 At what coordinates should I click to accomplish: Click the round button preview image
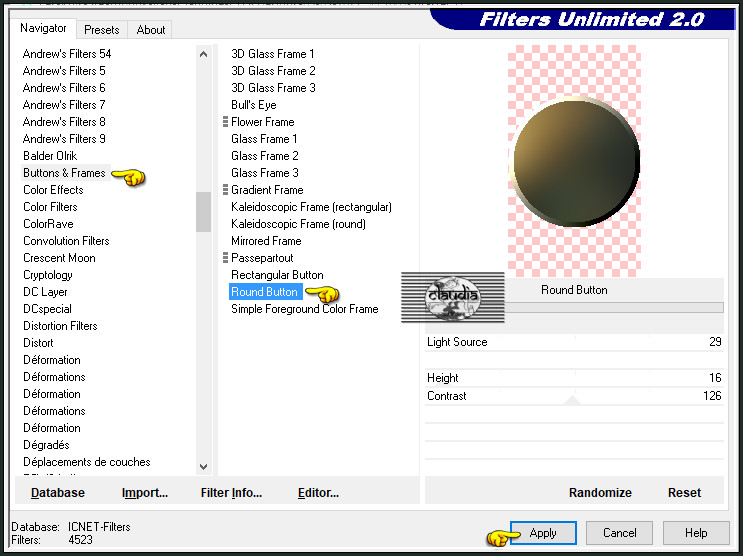575,161
